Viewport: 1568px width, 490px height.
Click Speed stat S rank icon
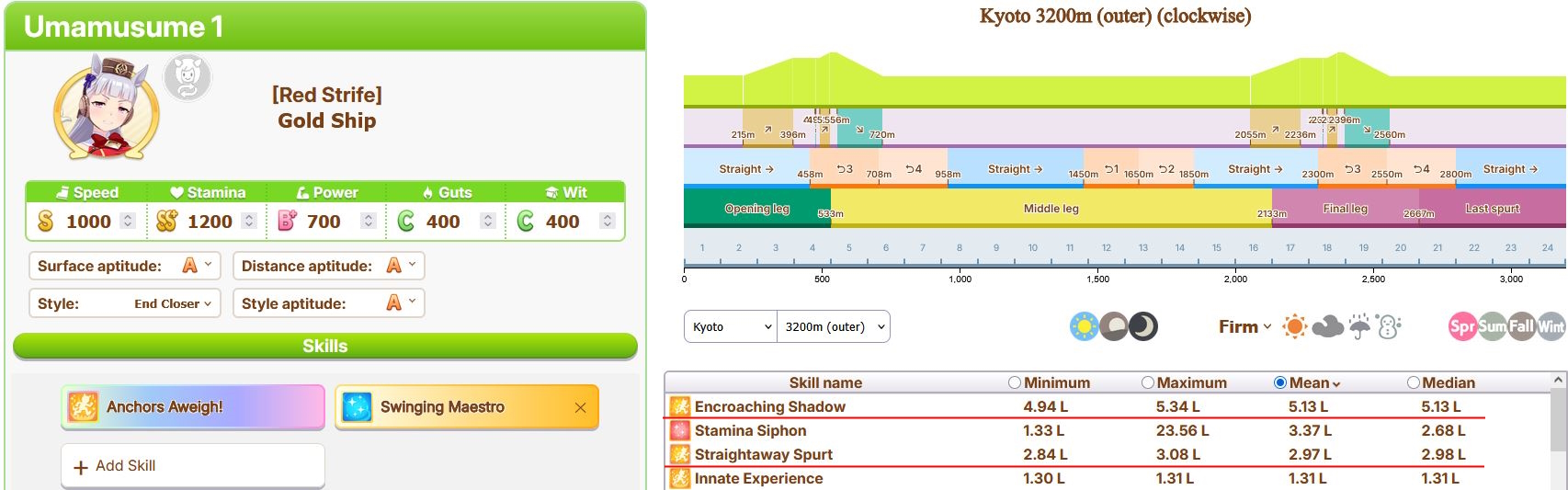pyautogui.click(x=46, y=222)
